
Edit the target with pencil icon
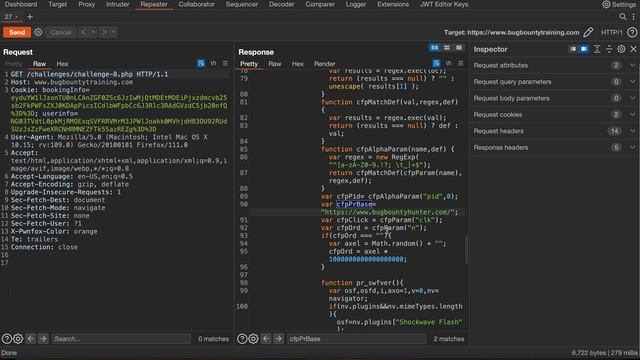[x=588, y=32]
